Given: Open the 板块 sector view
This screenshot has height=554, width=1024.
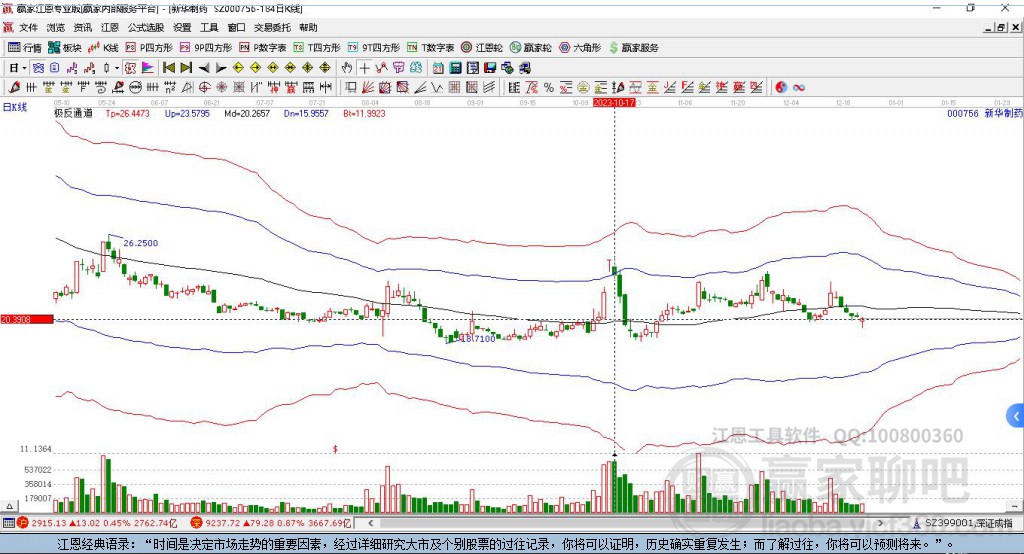Looking at the screenshot, I should coord(65,48).
